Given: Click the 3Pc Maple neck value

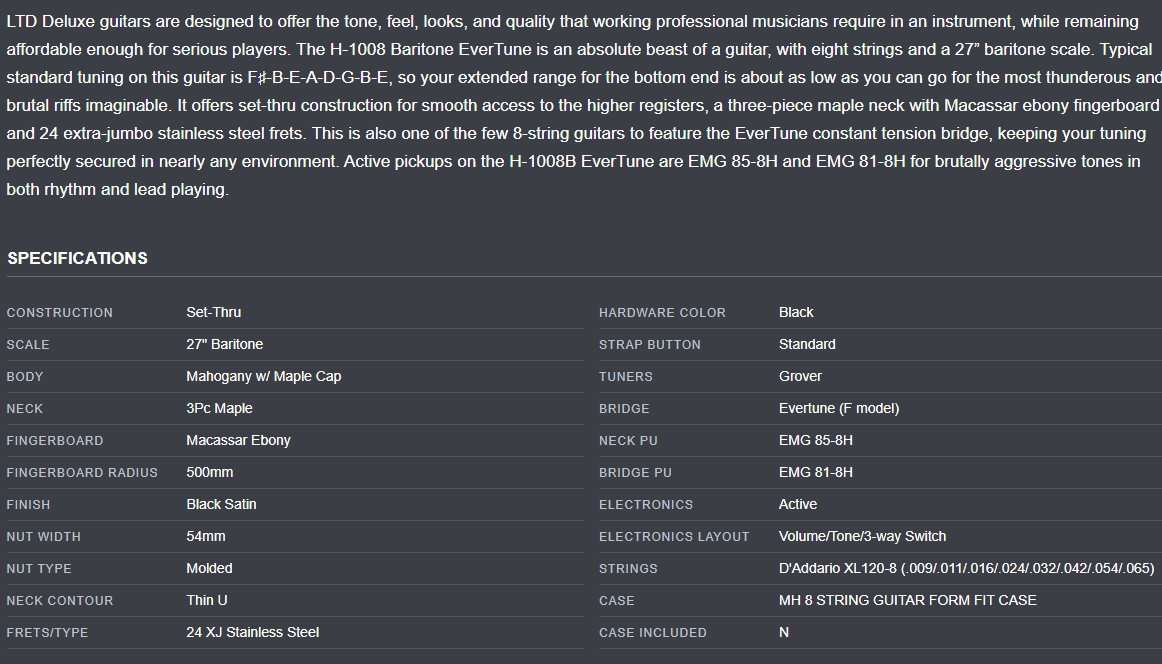Looking at the screenshot, I should [219, 408].
